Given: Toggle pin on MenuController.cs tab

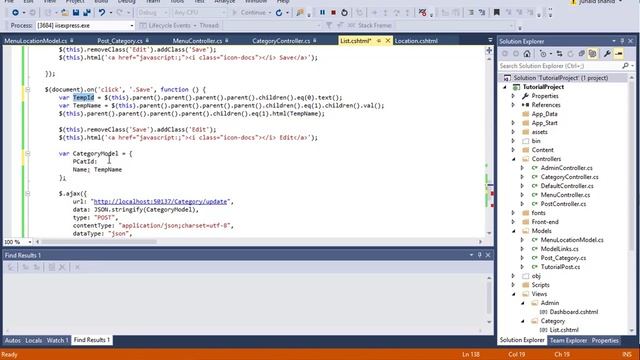Looking at the screenshot, I should point(227,40).
